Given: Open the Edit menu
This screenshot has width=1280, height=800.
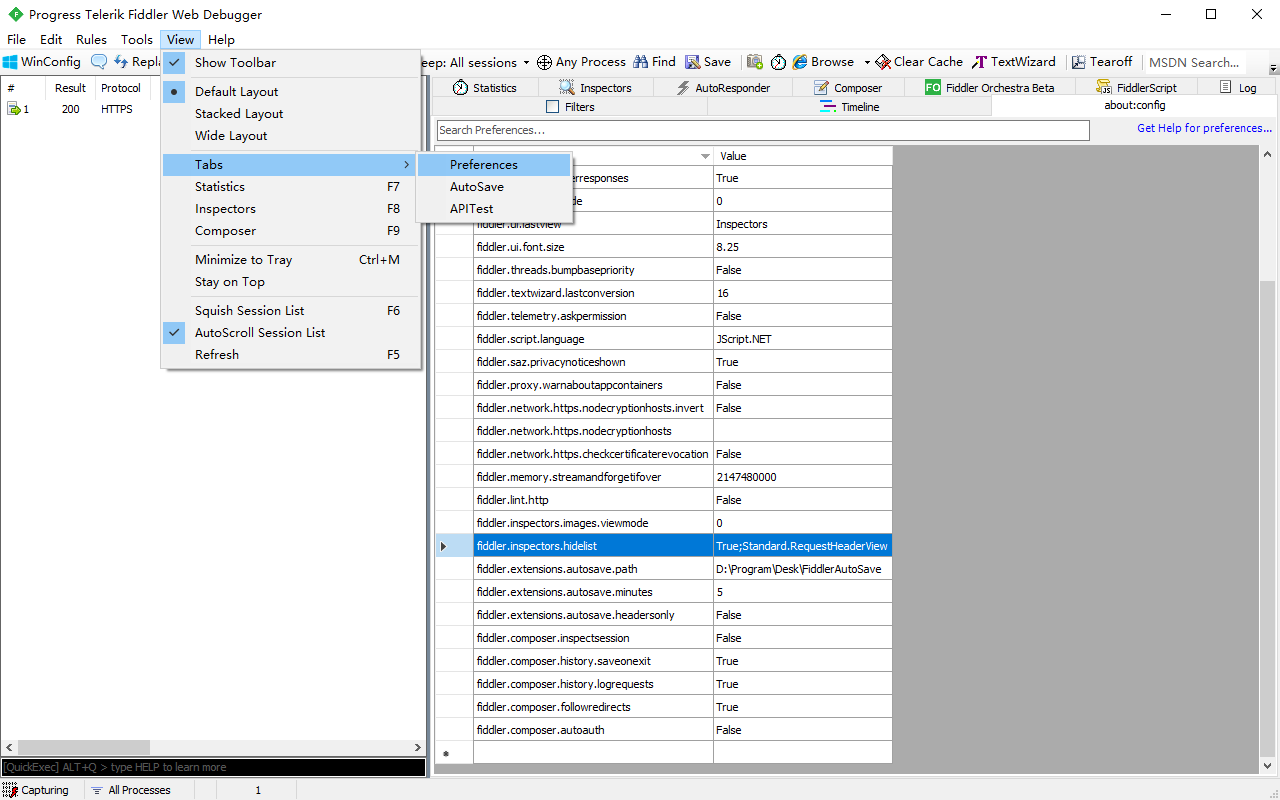Looking at the screenshot, I should [x=51, y=40].
